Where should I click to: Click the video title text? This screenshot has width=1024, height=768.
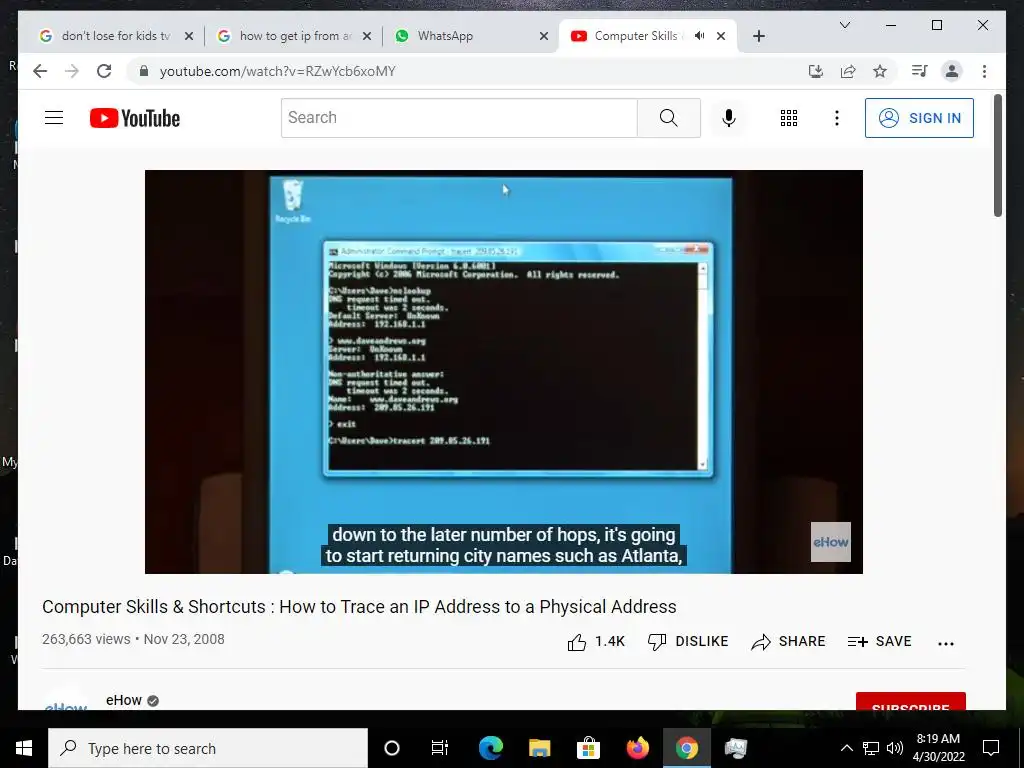(x=359, y=607)
